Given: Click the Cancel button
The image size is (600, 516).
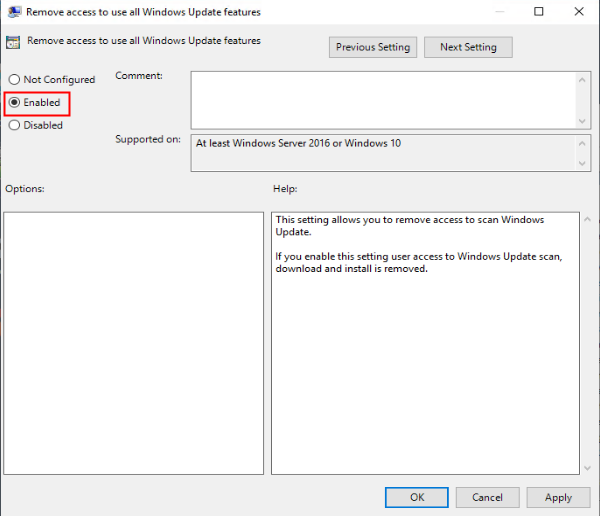Looking at the screenshot, I should (488, 497).
